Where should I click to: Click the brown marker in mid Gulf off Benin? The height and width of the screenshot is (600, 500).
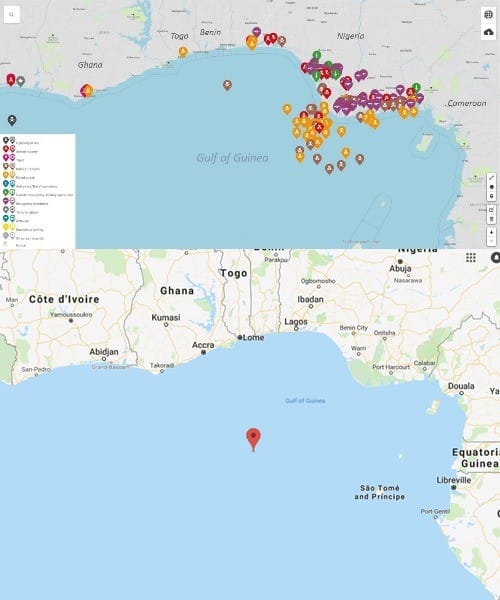pos(227,85)
